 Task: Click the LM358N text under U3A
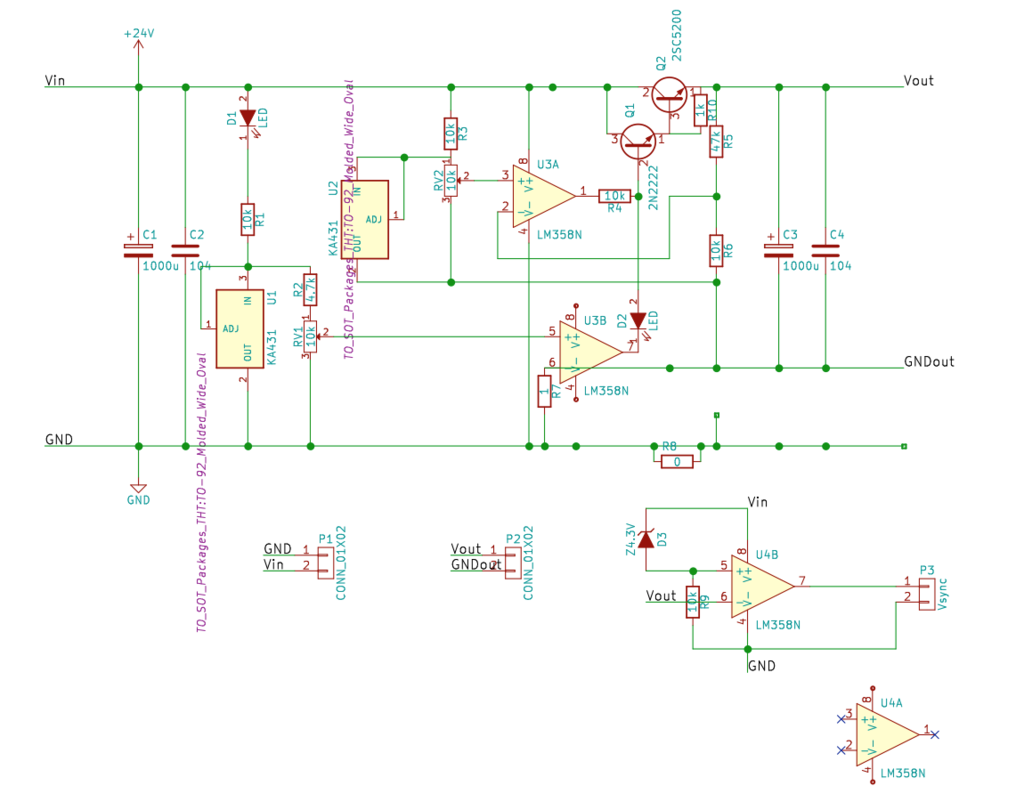click(x=559, y=235)
